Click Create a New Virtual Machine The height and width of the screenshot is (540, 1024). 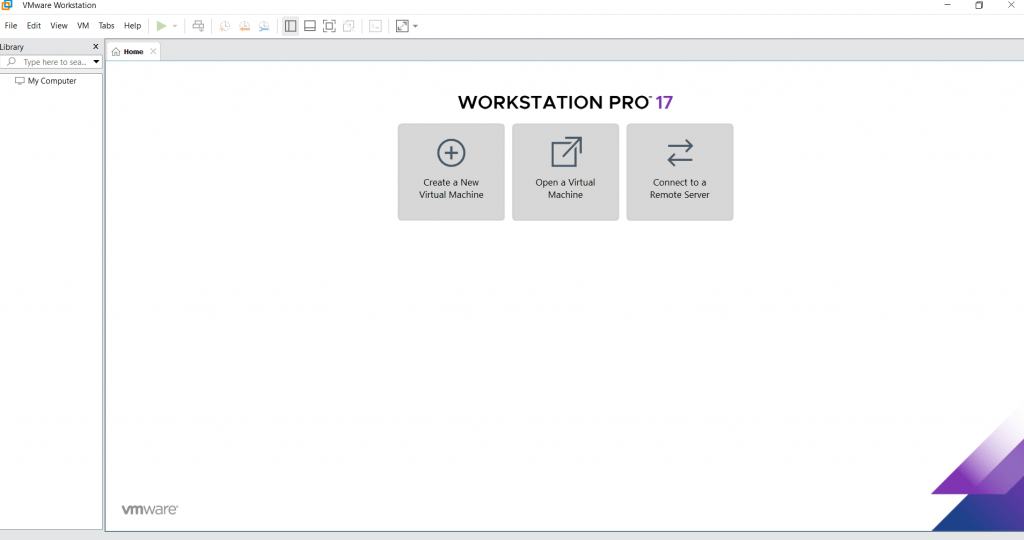451,172
